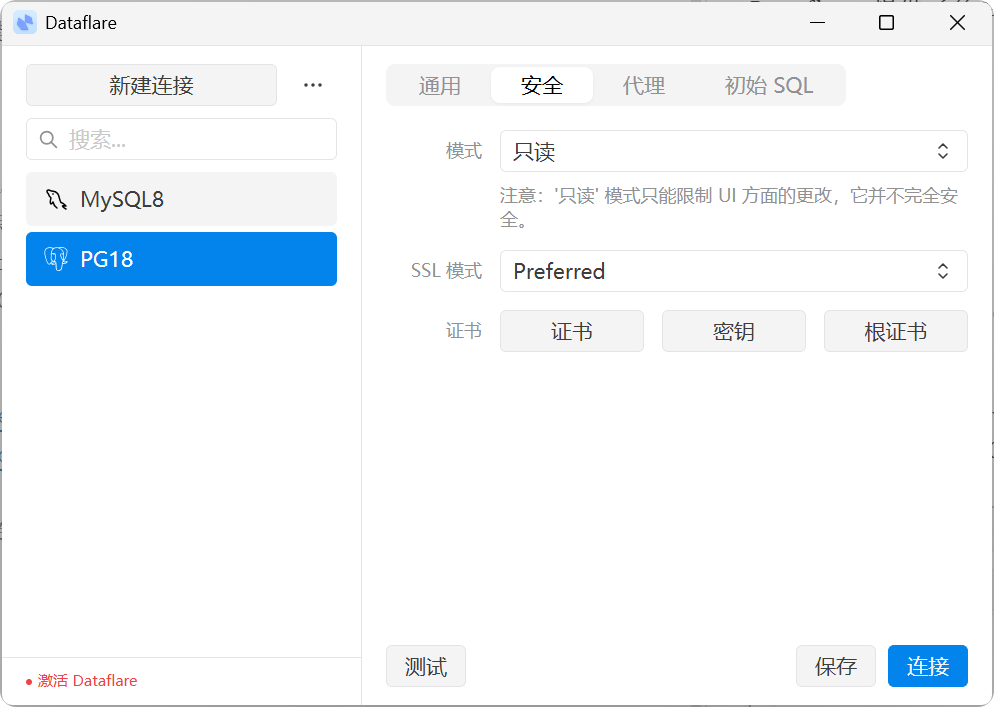This screenshot has width=994, height=707.
Task: Click the 根证书 root certificate button
Action: pyautogui.click(x=896, y=331)
